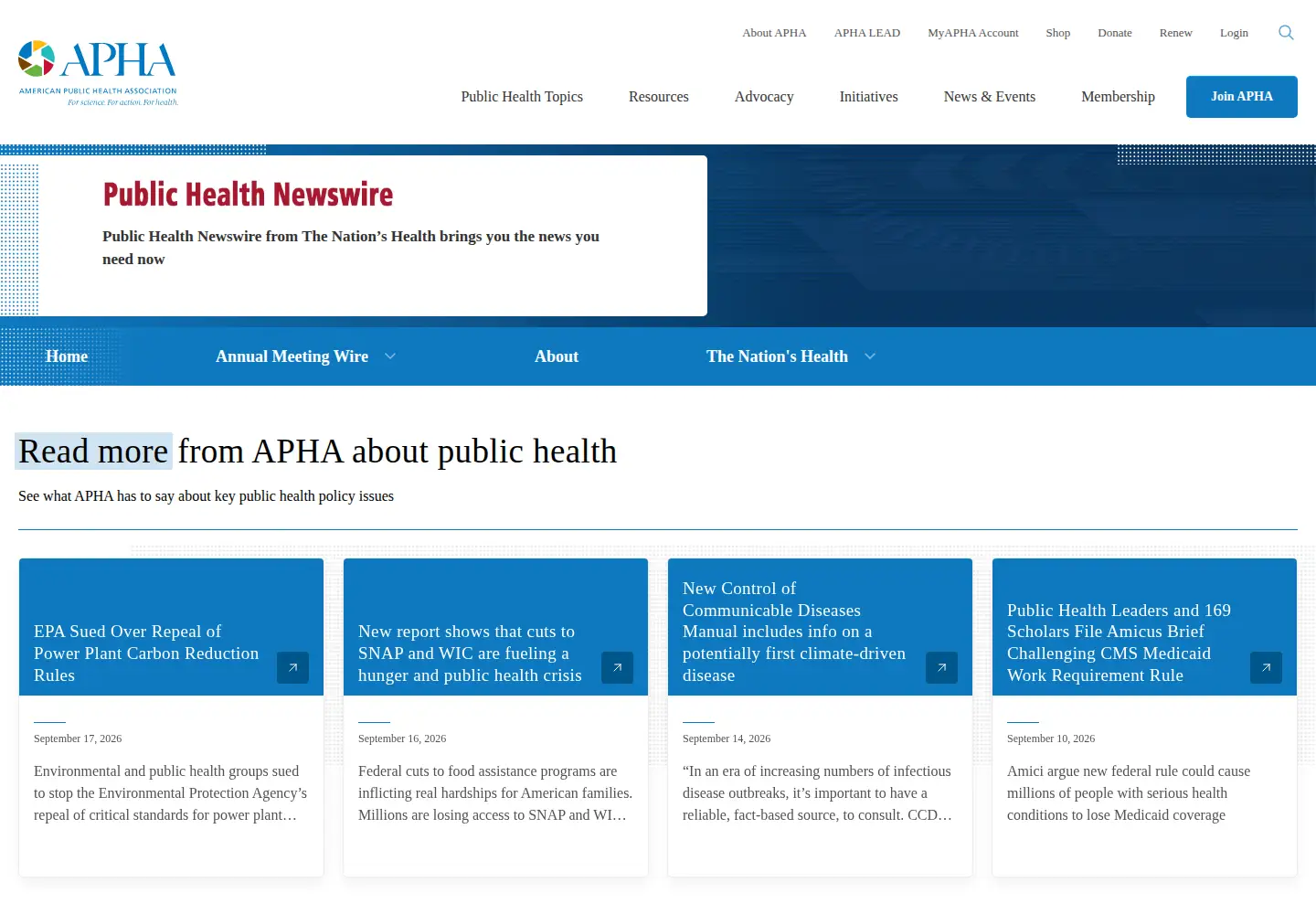The width and height of the screenshot is (1316, 914).
Task: Click the September 16, 2026 date
Action: click(402, 739)
